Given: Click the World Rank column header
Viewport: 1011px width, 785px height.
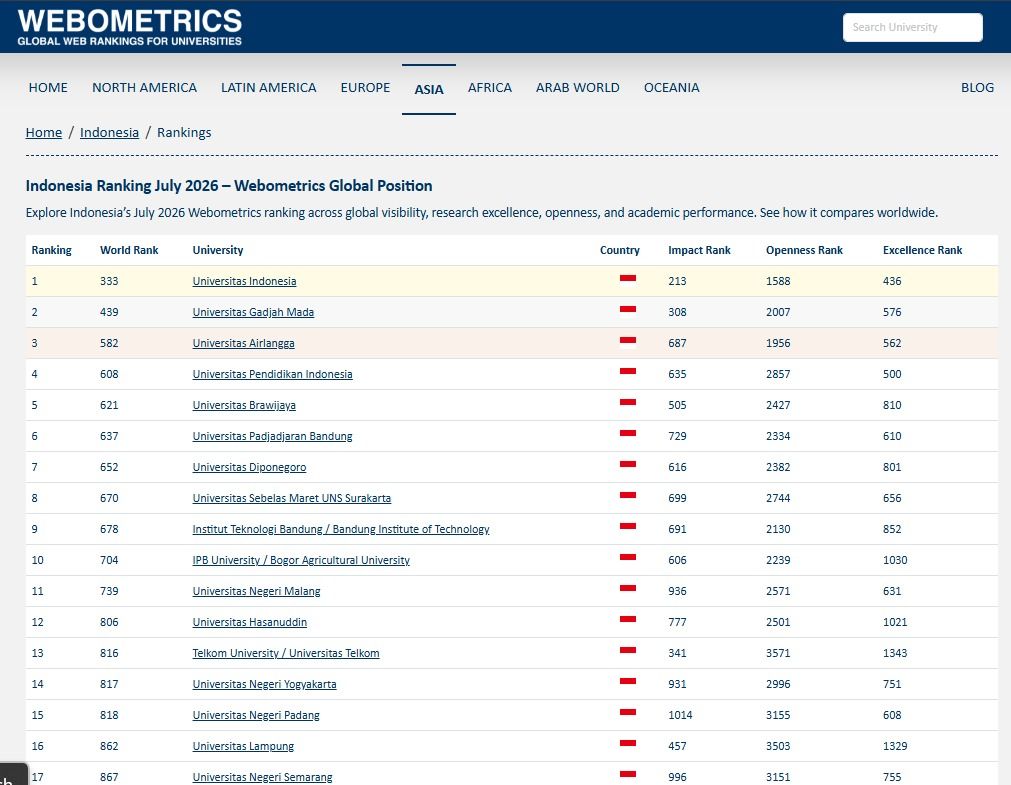Looking at the screenshot, I should (x=129, y=250).
